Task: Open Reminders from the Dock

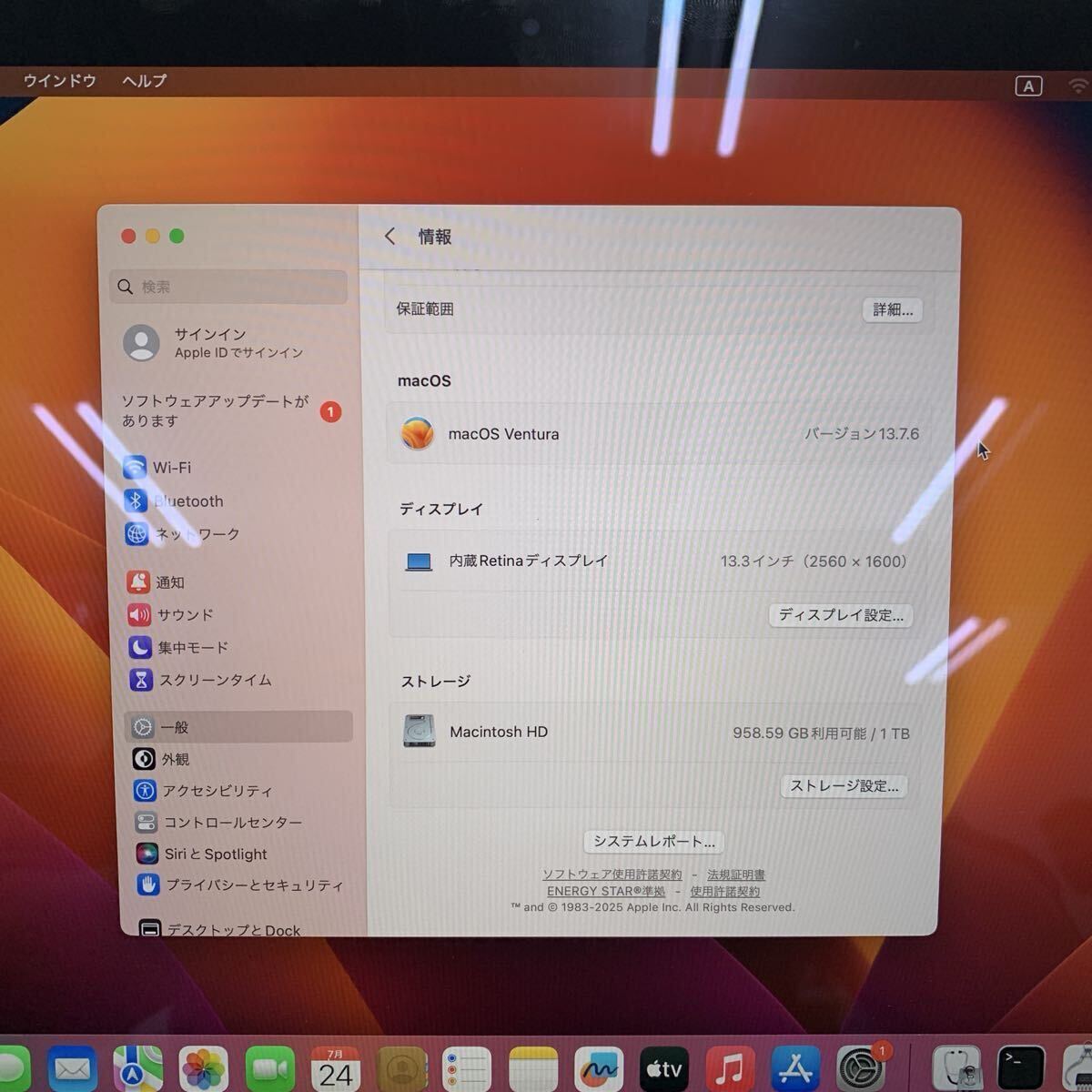Action: [x=467, y=1070]
